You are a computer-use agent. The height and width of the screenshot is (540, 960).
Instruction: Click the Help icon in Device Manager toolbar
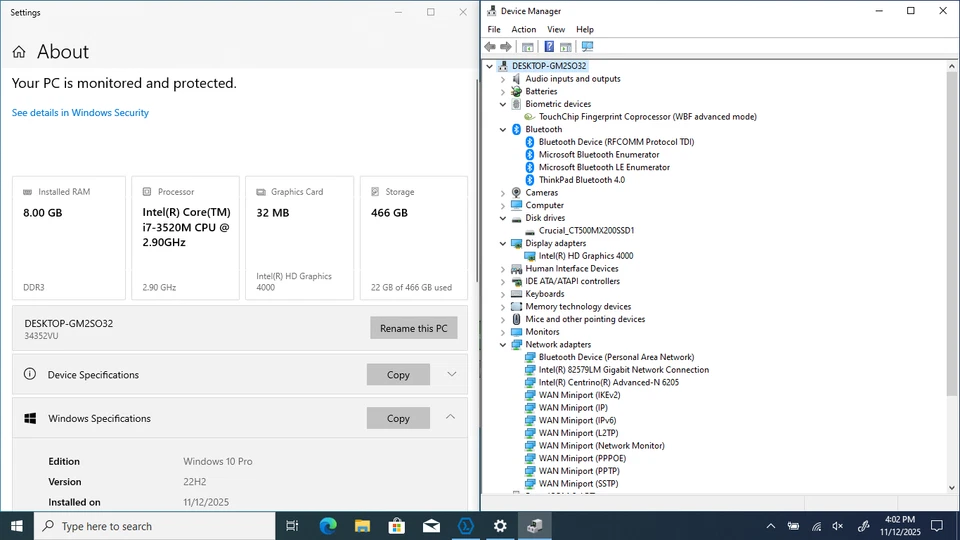548,47
